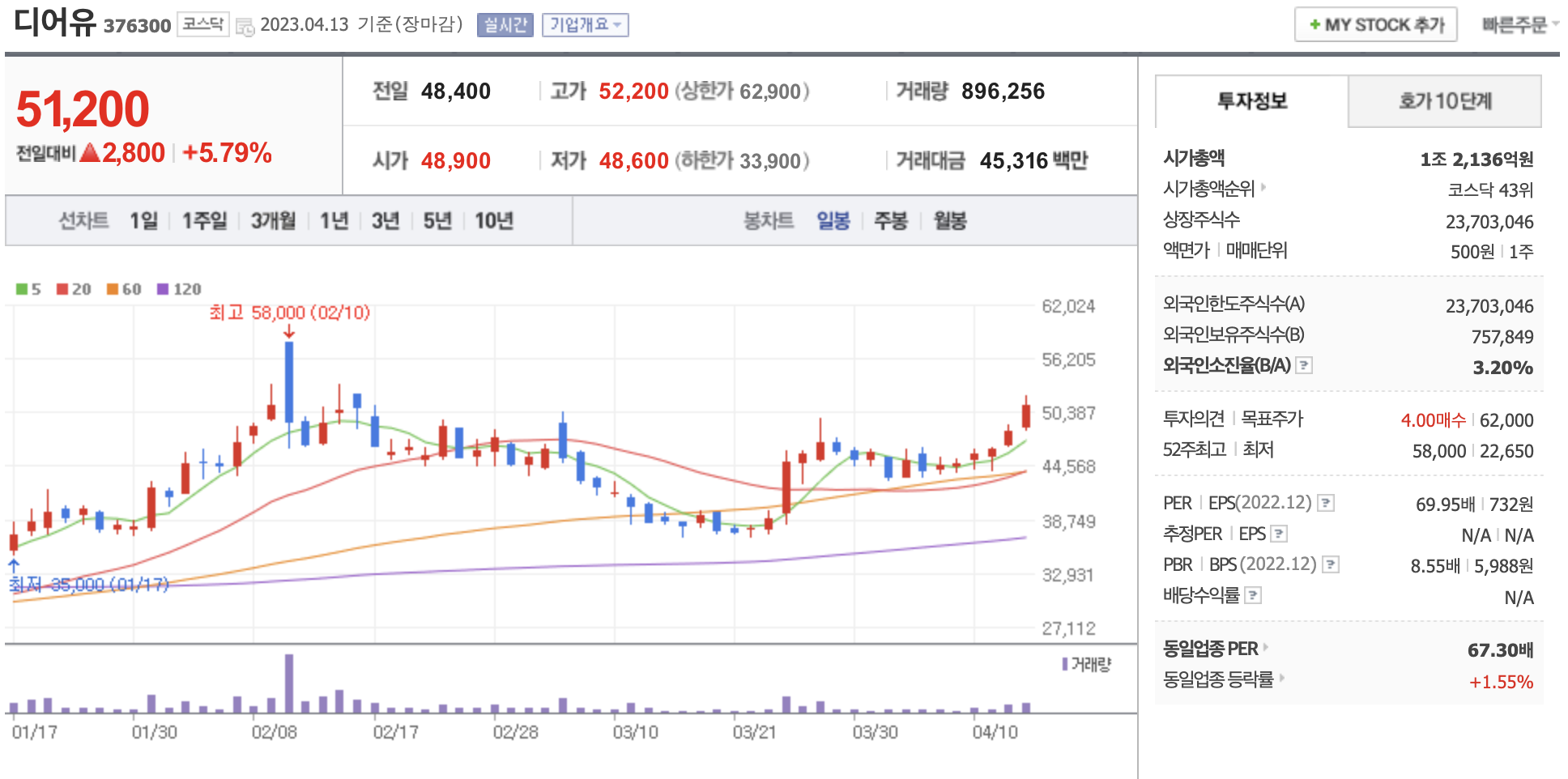The width and height of the screenshot is (1568, 779).
Task: Open the 배당수익률 help icon
Action: tap(1253, 596)
